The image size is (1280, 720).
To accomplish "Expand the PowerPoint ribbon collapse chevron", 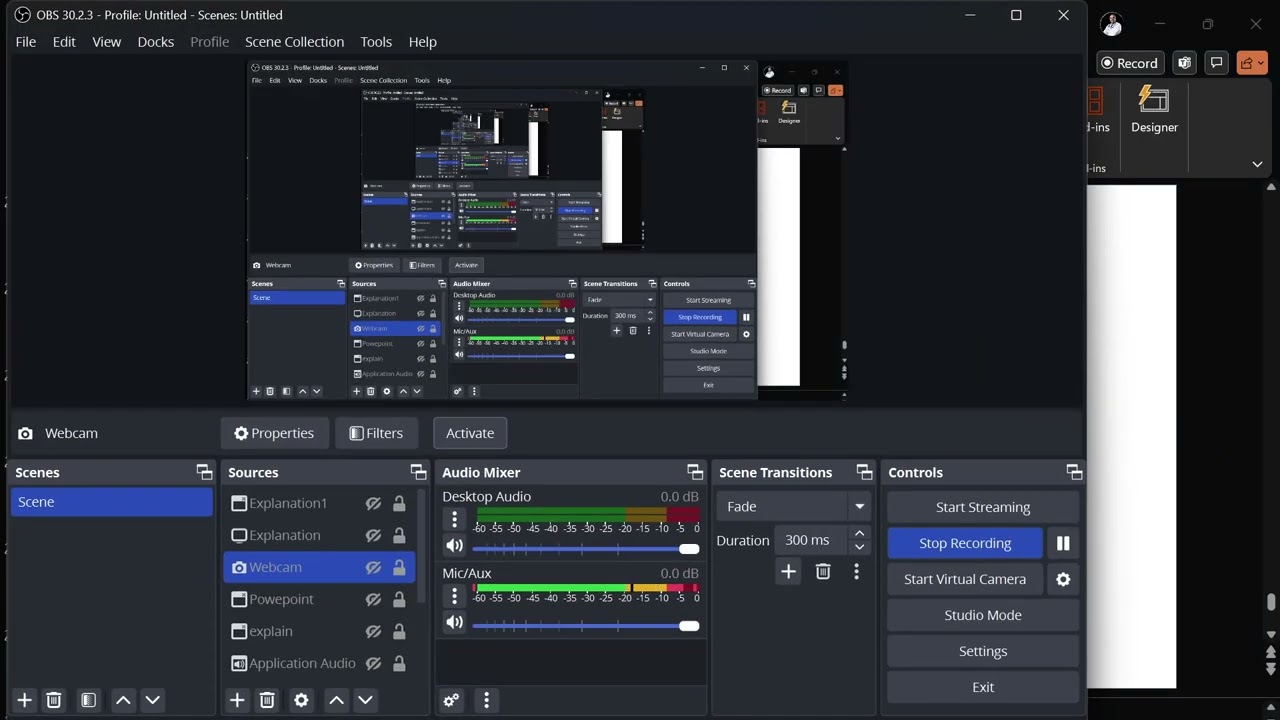I will (x=1257, y=164).
